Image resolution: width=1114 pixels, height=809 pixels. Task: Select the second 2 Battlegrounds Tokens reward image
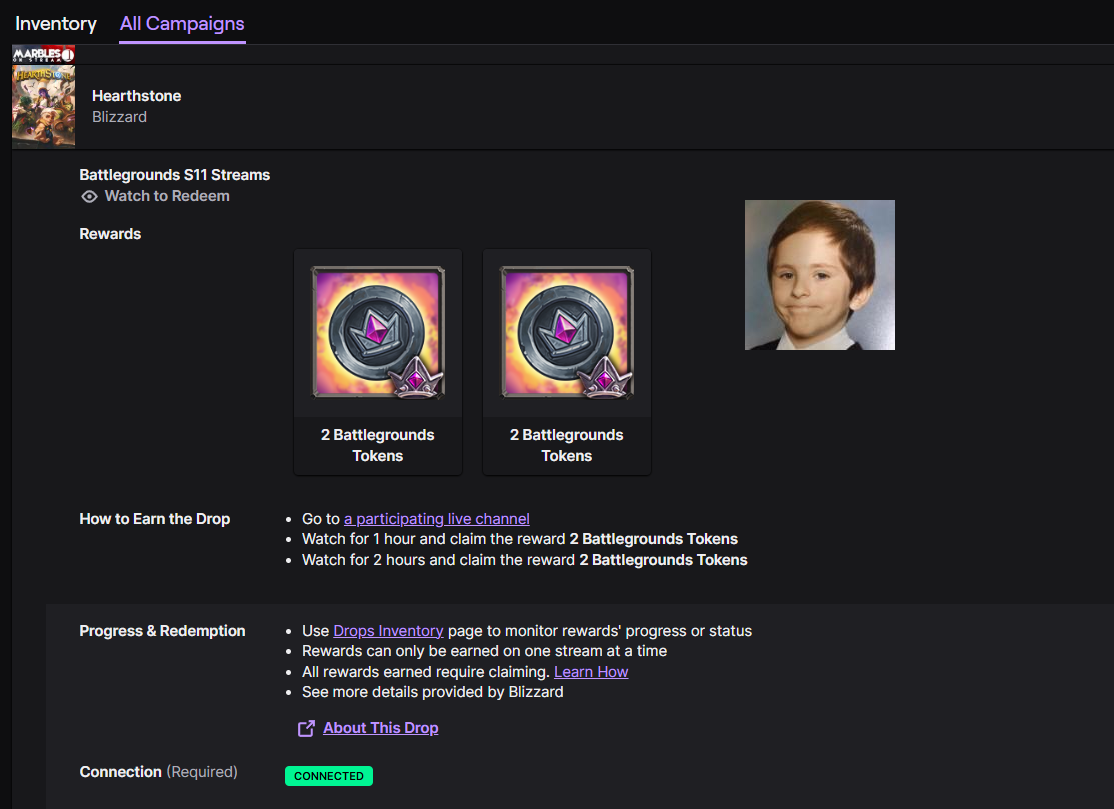(567, 332)
